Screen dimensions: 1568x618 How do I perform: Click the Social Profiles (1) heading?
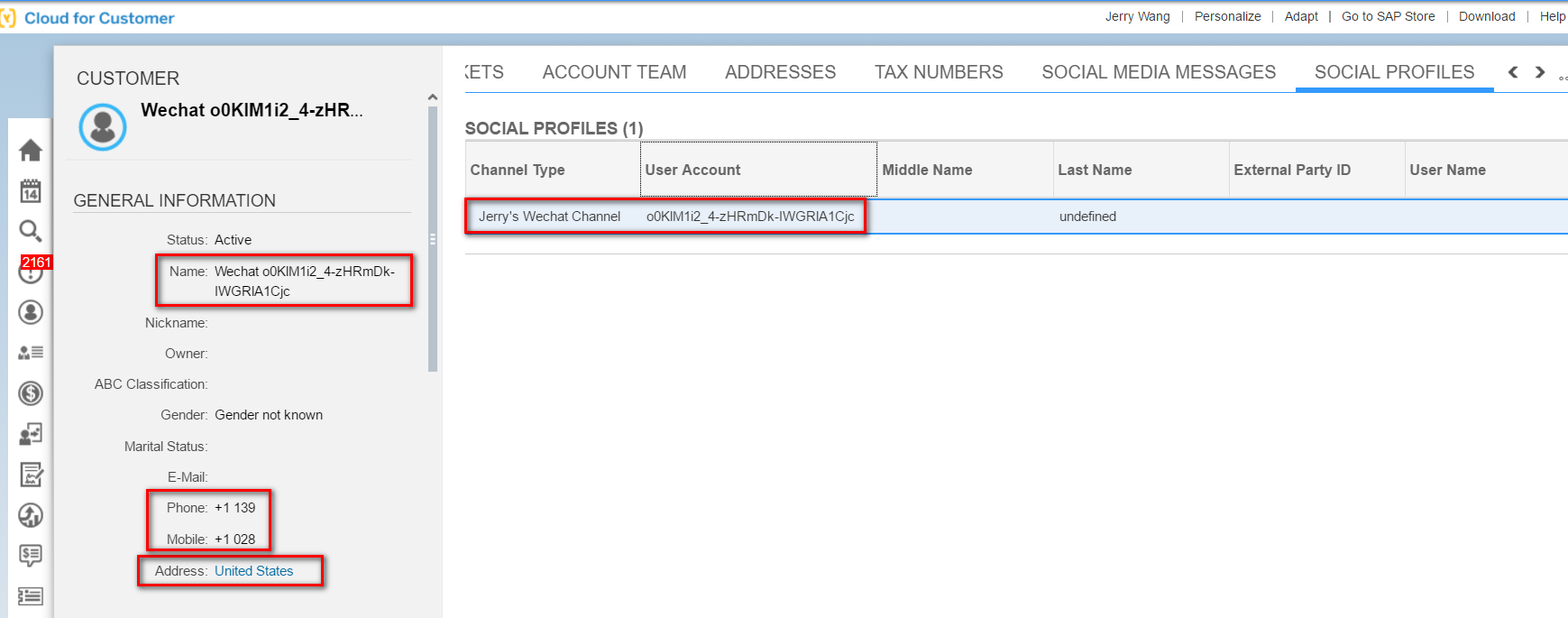click(554, 128)
